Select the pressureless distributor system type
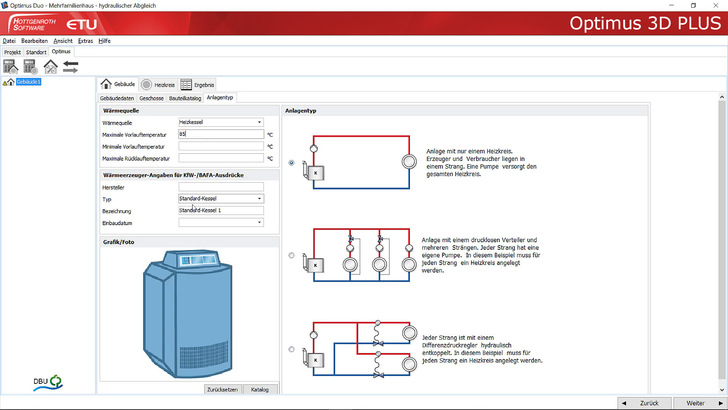The height and width of the screenshot is (410, 728). click(291, 255)
